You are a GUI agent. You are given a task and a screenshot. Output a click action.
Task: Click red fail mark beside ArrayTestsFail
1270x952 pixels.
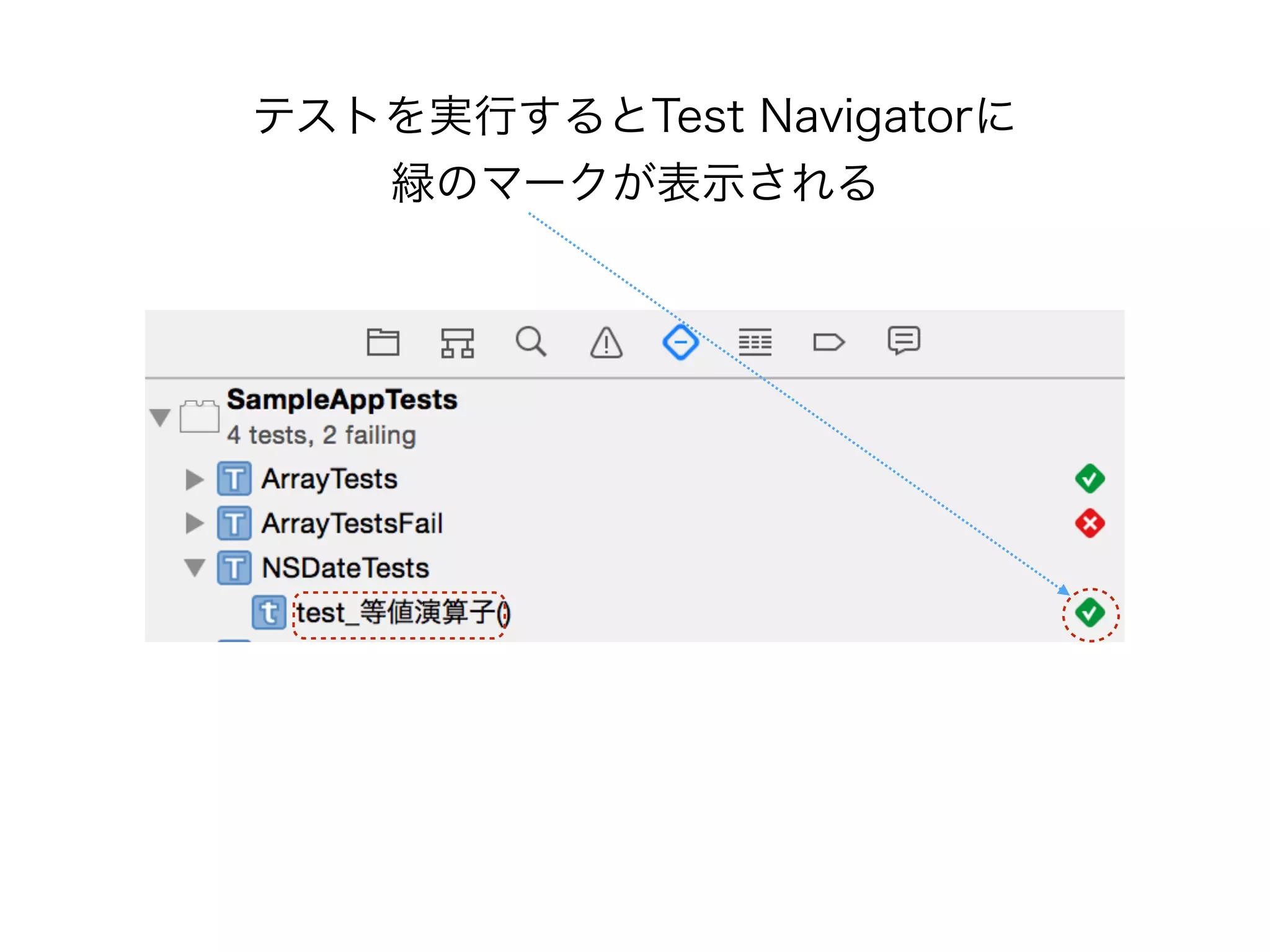(1090, 523)
